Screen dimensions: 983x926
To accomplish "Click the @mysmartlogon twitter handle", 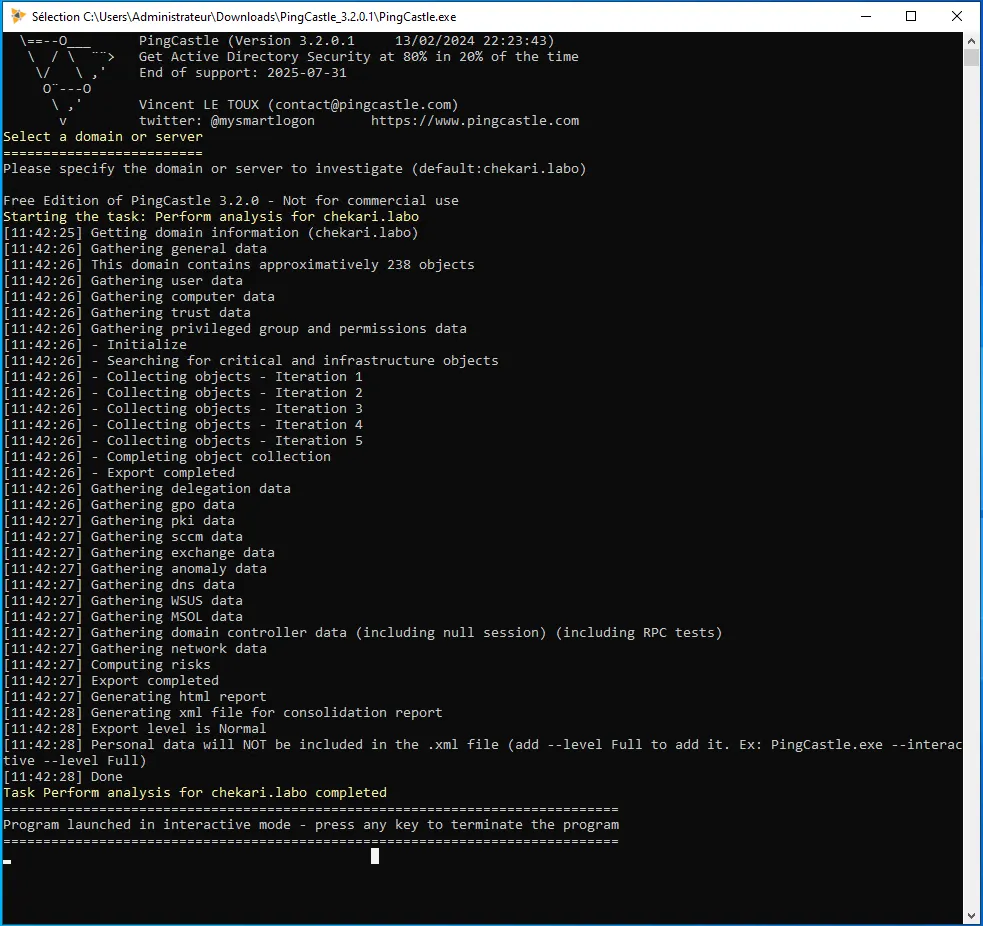I will point(262,121).
